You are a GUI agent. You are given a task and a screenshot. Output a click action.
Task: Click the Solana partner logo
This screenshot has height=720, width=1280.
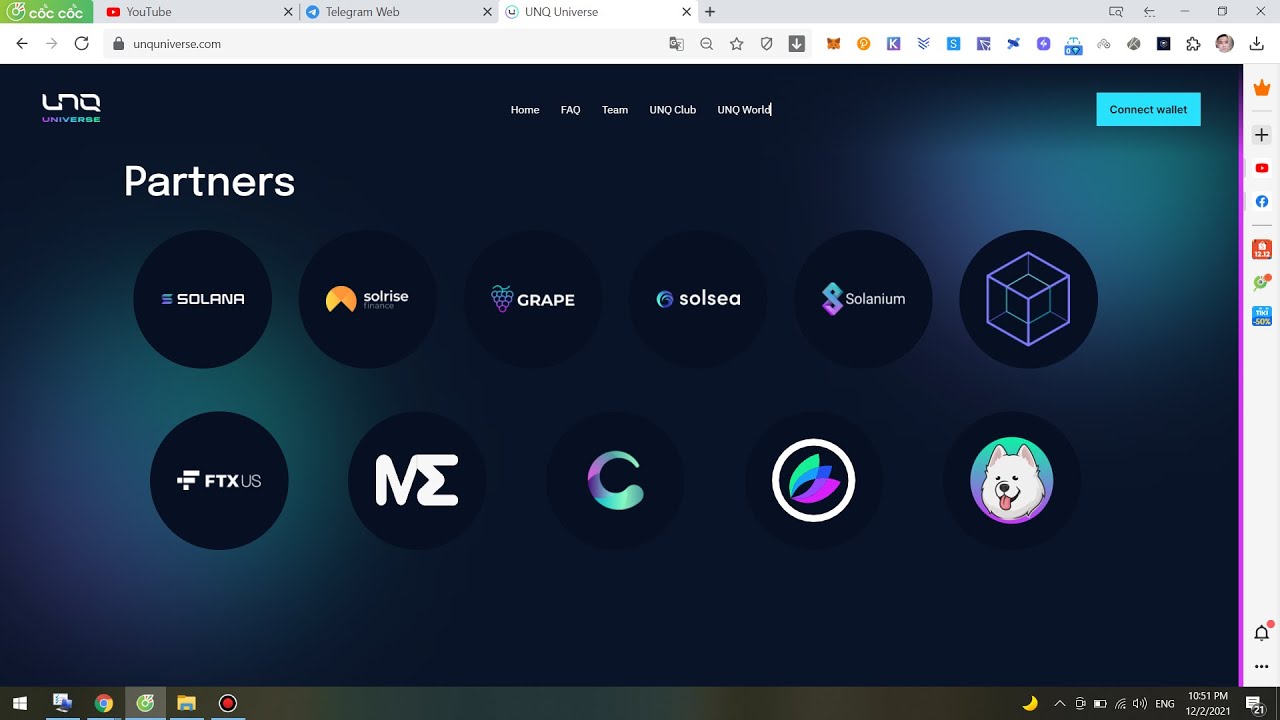pos(203,299)
